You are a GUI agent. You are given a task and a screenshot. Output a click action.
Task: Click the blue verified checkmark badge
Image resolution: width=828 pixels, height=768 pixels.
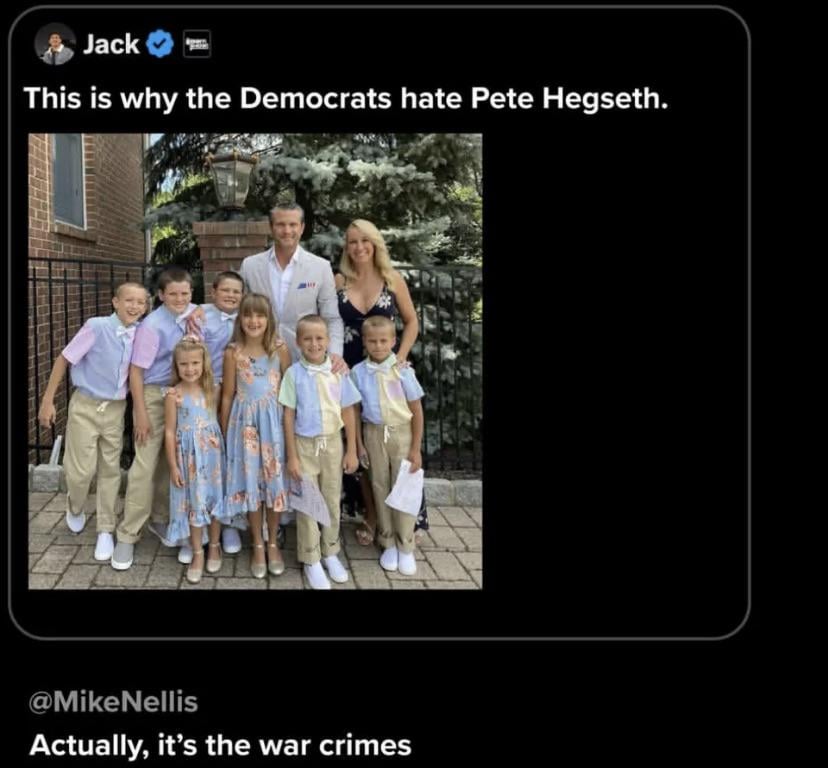click(159, 44)
